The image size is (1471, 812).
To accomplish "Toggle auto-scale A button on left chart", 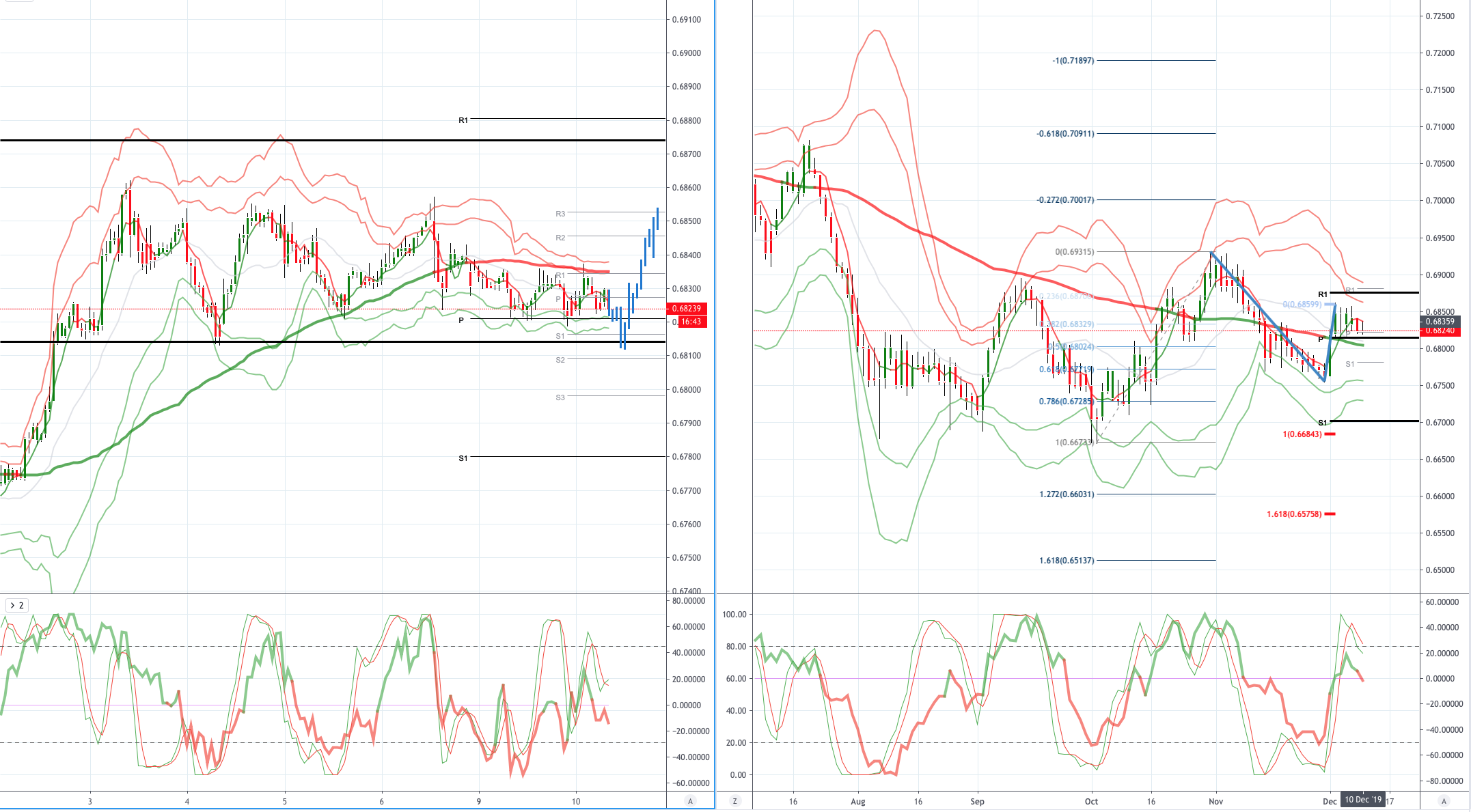I will 690,801.
